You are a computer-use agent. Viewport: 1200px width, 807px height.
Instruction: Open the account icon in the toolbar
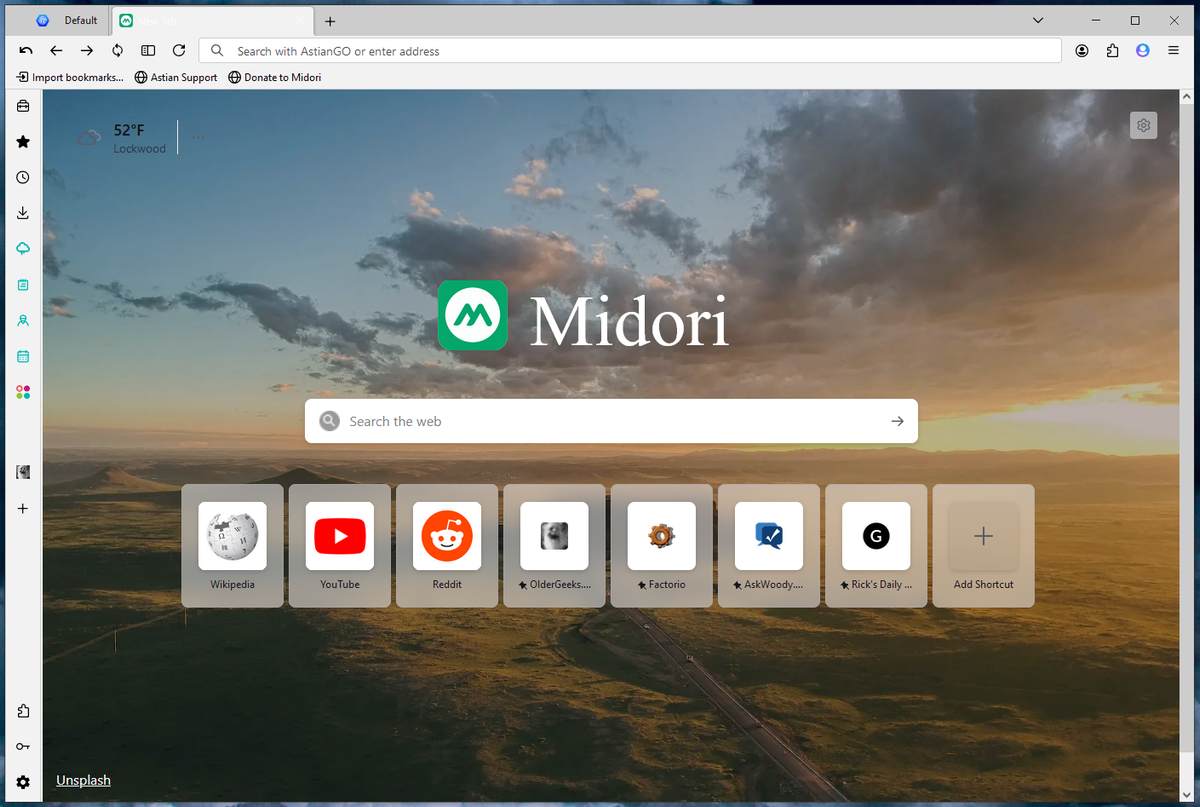pos(1082,51)
